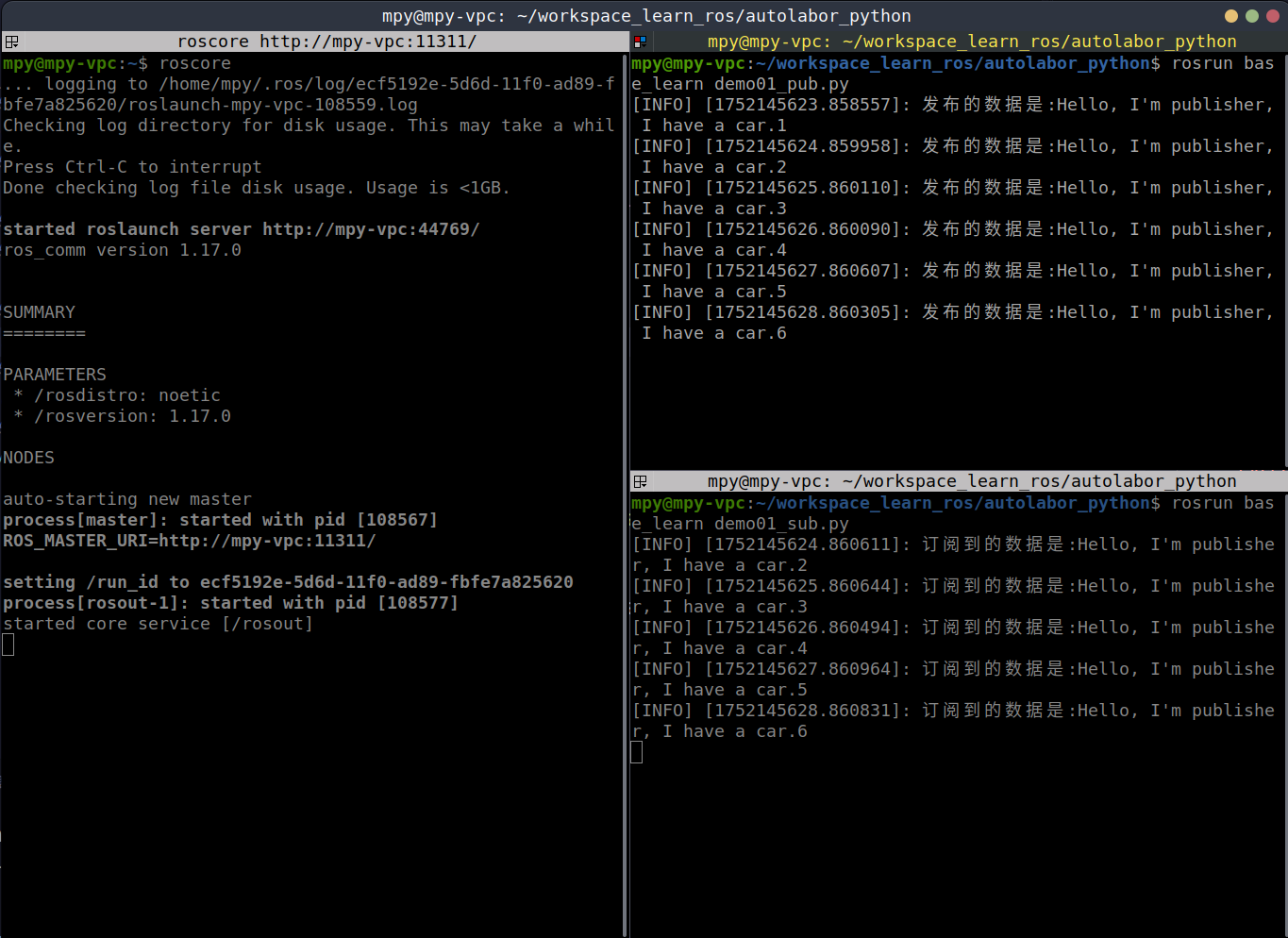
Task: Click the roslaunch server URL http://mpy-vpc:44769/
Action: [x=370, y=229]
